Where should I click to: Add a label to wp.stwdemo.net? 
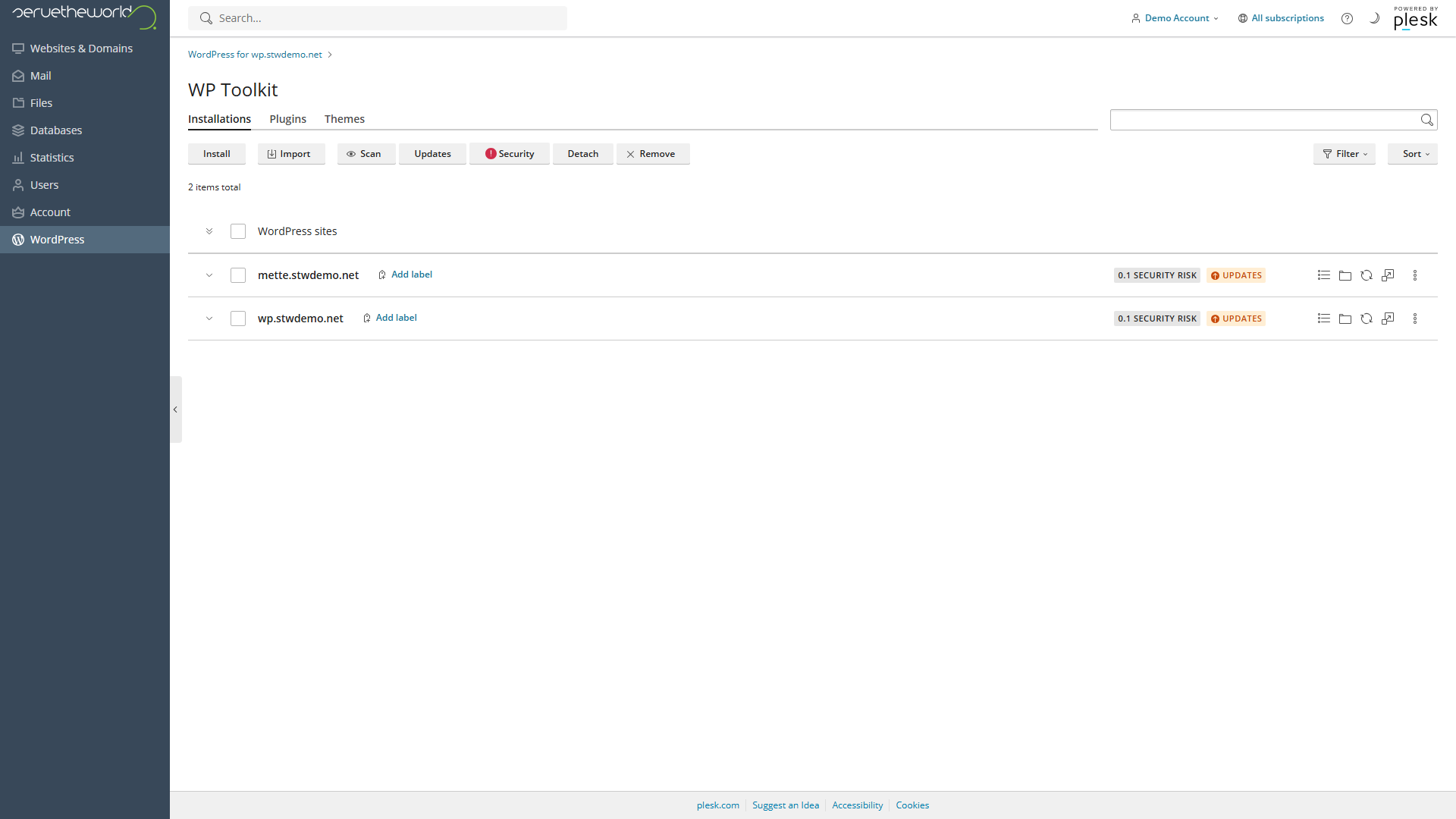click(390, 318)
